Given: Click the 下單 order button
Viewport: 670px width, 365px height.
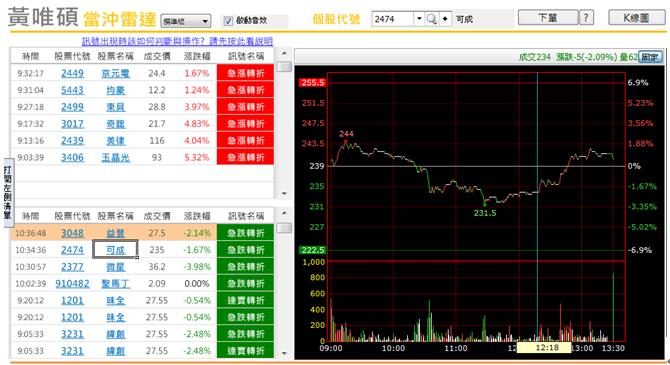Looking at the screenshot, I should [x=547, y=18].
